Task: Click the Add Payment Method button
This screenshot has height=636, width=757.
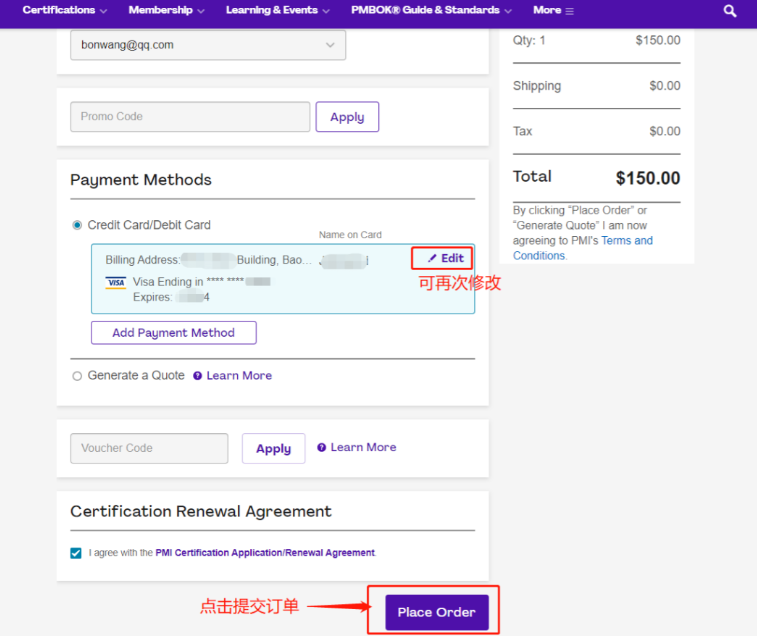Action: click(x=173, y=333)
